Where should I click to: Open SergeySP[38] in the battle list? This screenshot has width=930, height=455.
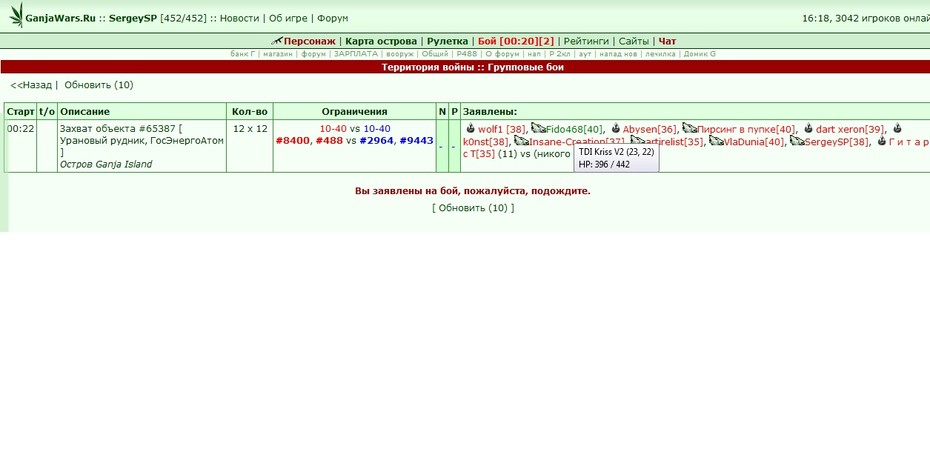(x=837, y=142)
